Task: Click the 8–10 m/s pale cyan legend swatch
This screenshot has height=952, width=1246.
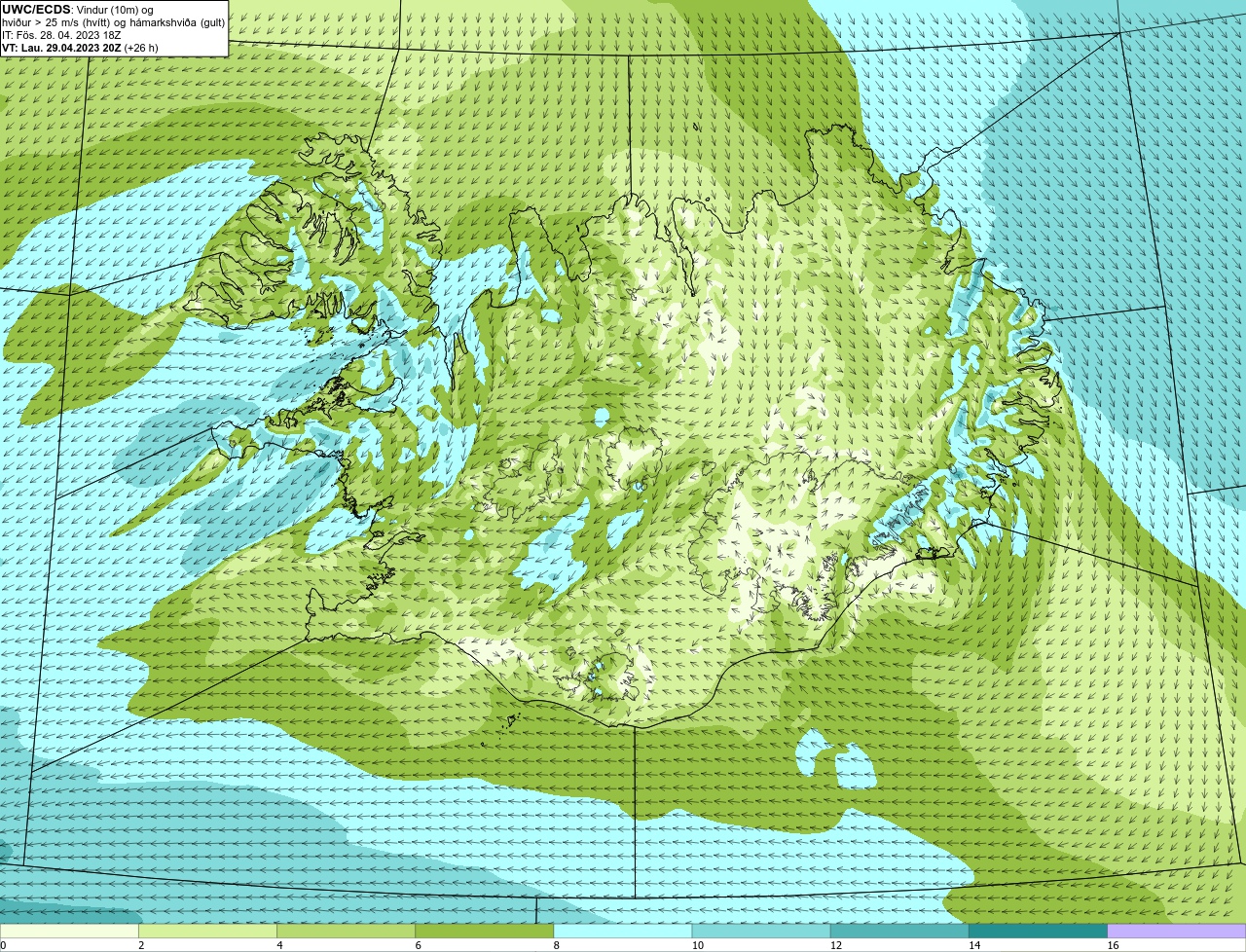Action: pos(623,932)
